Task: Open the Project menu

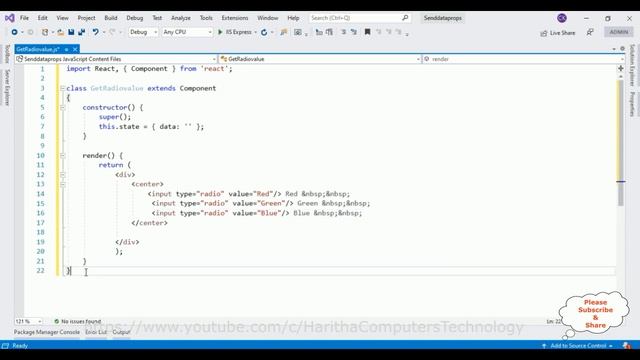Action: [86, 18]
